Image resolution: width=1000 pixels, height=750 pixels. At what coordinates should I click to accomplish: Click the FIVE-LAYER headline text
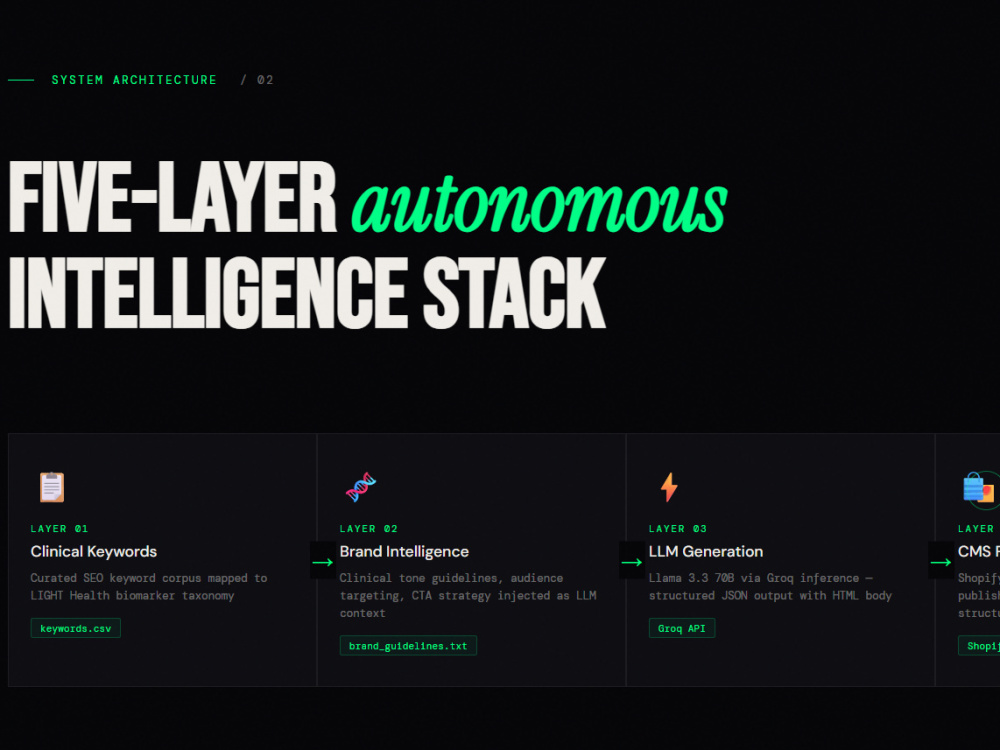pos(172,197)
